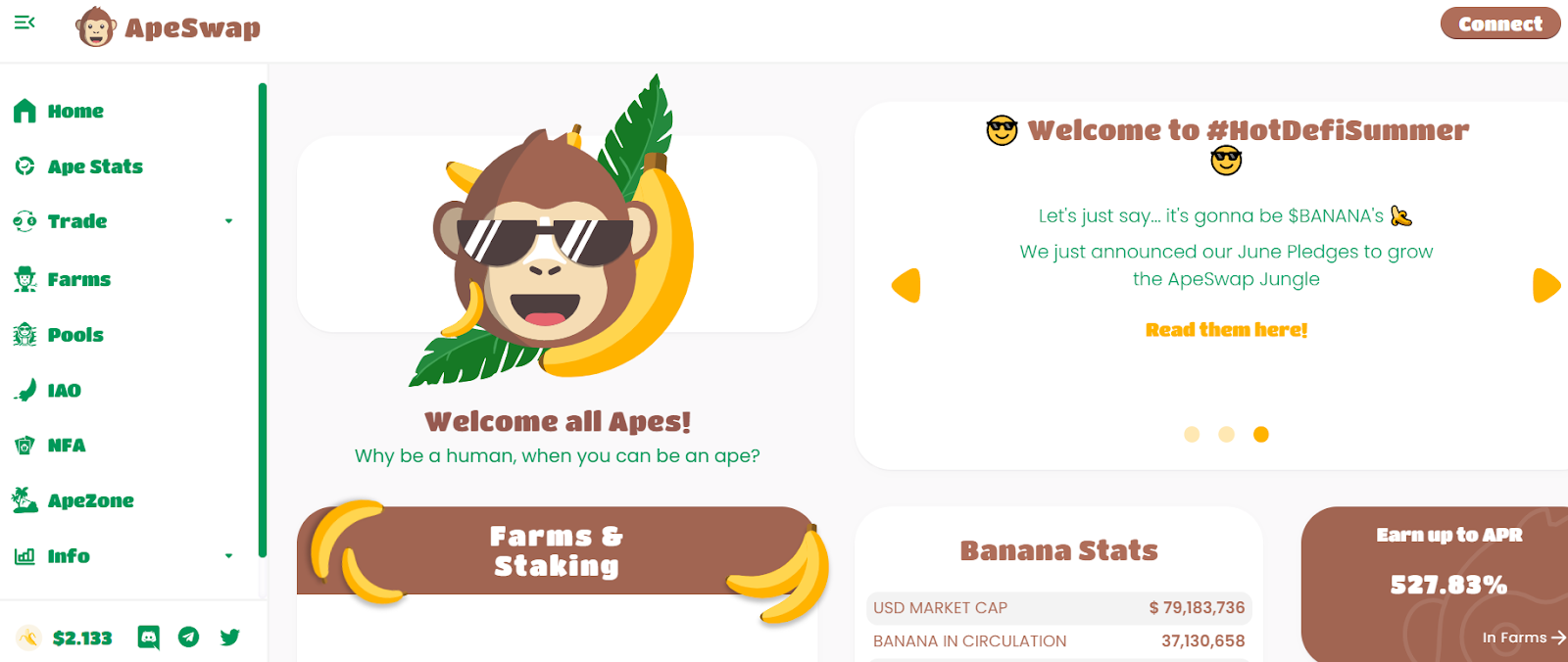Open the Telegram icon link
The image size is (1568, 662).
pyautogui.click(x=189, y=638)
